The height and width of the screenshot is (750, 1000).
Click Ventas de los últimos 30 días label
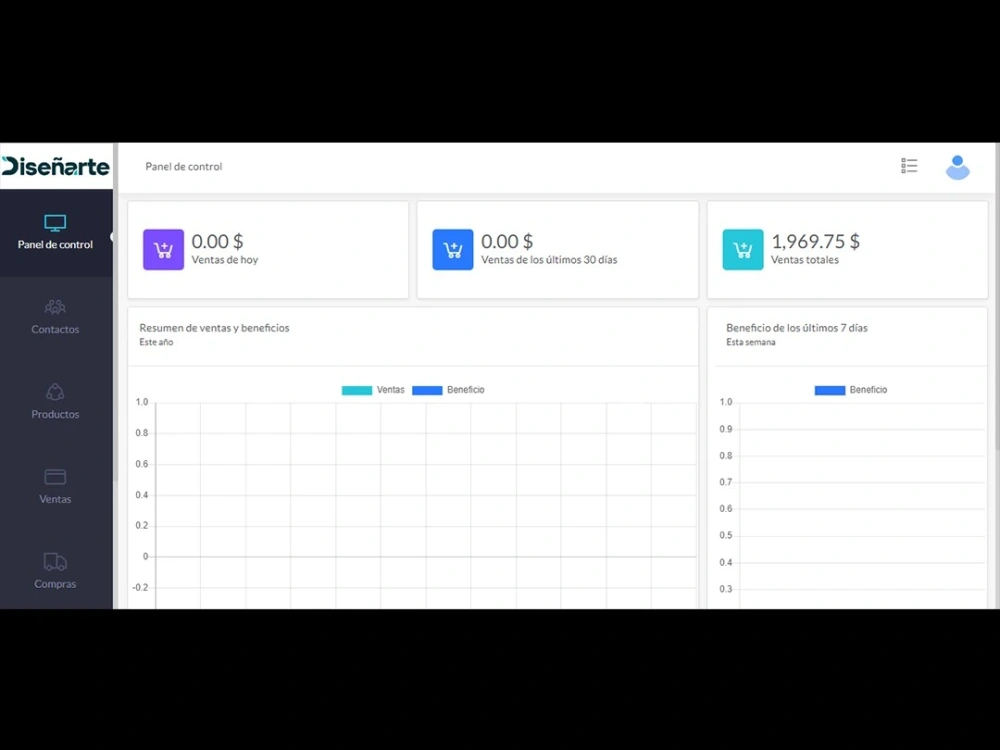(x=549, y=260)
